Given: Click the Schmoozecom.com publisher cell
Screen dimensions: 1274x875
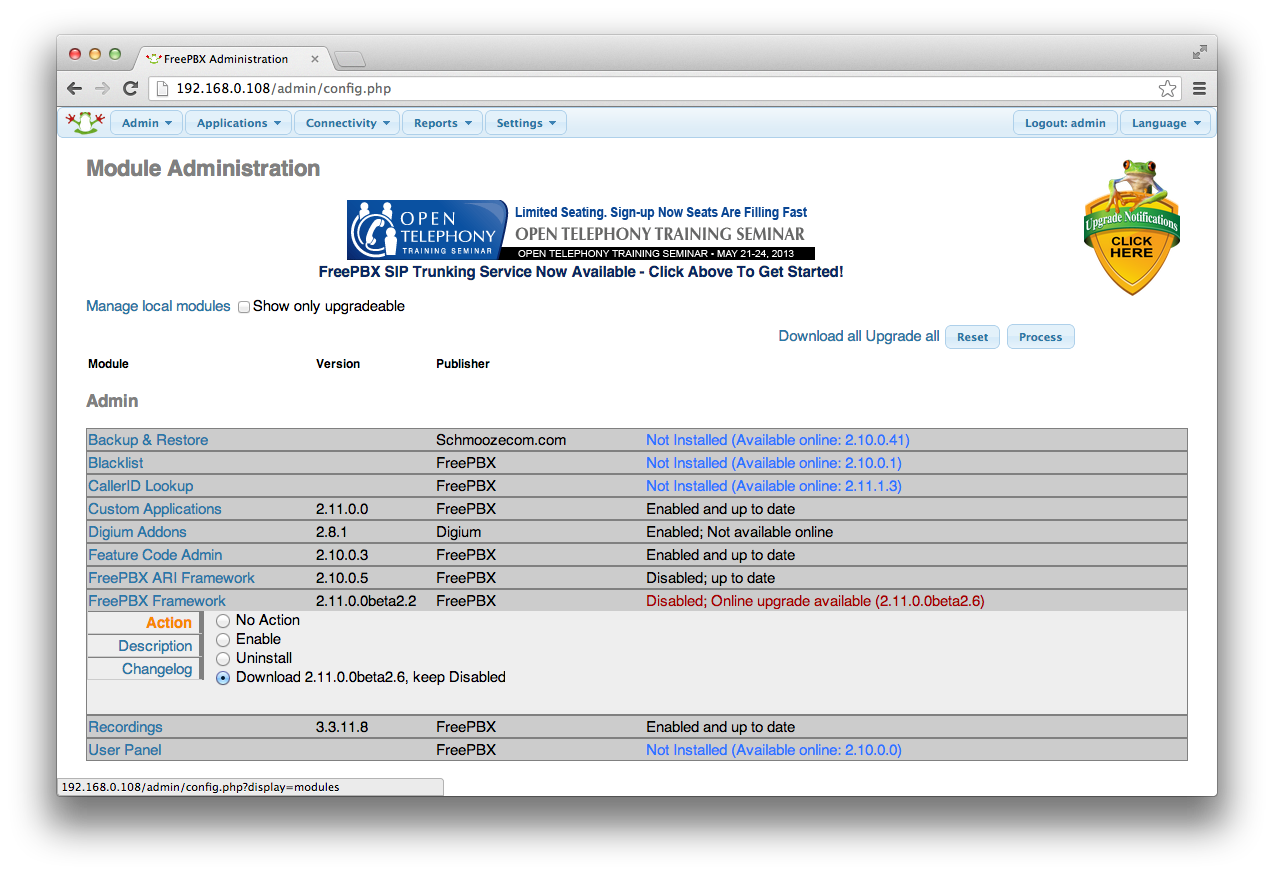Looking at the screenshot, I should point(501,440).
